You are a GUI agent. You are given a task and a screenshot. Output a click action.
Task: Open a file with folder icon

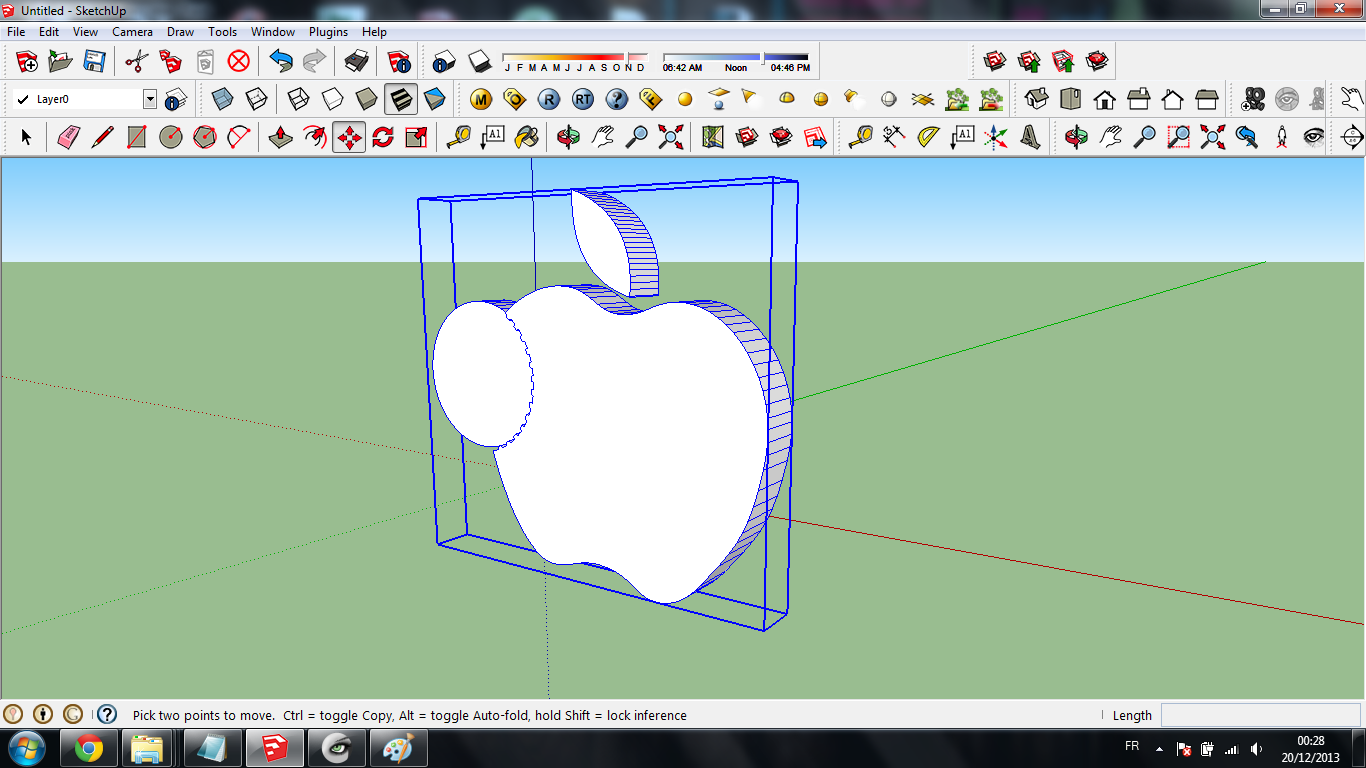pyautogui.click(x=60, y=61)
